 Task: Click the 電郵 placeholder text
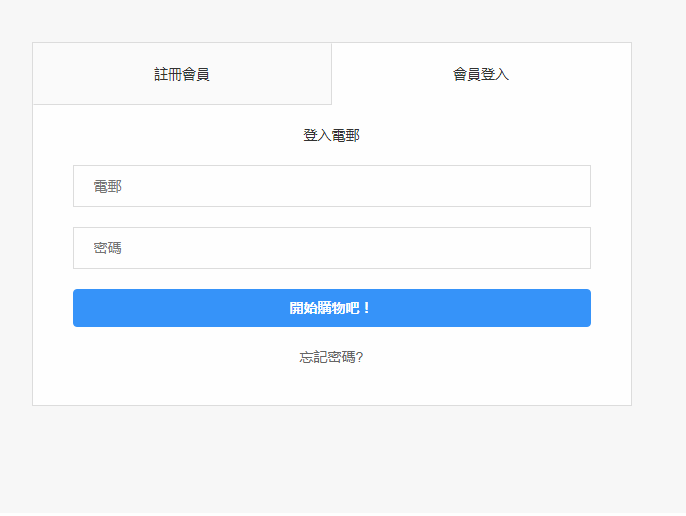coord(108,186)
